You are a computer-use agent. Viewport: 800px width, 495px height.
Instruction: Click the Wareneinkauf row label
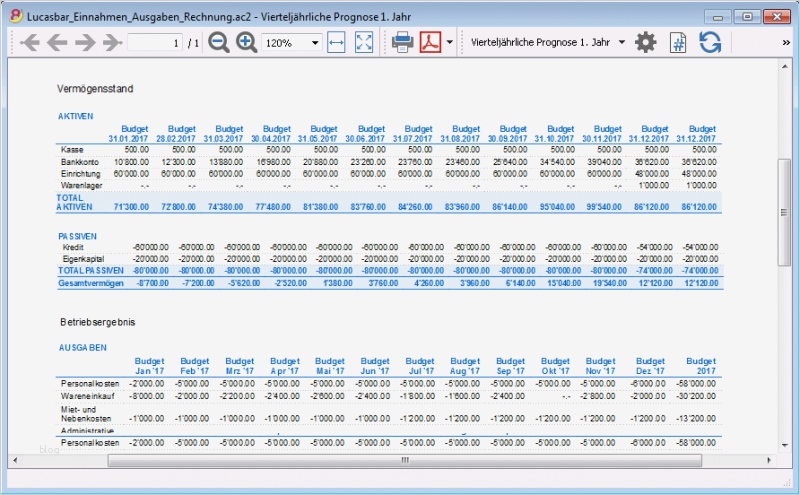point(87,396)
